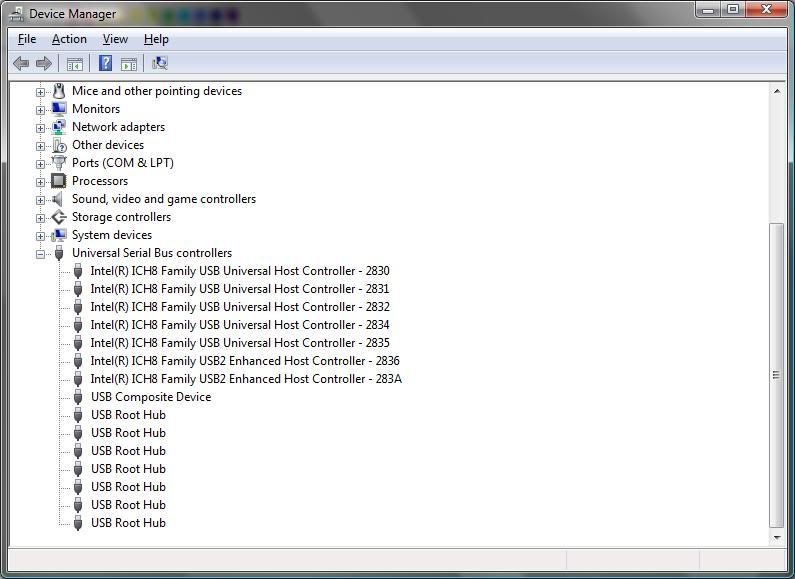Image resolution: width=795 pixels, height=579 pixels.
Task: Expand the Storage controllers node
Action: coord(40,218)
